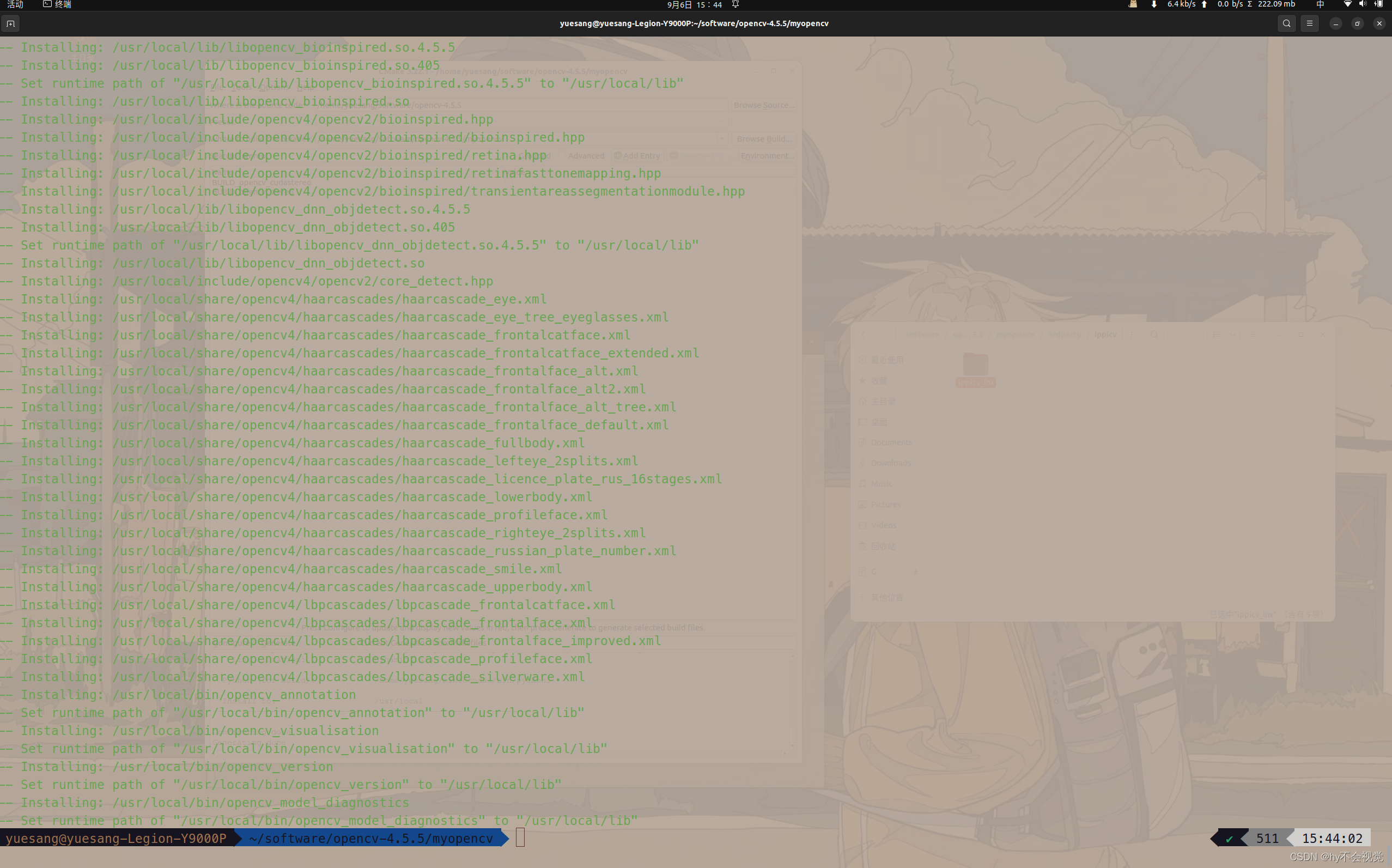Open search in the terminal title bar
This screenshot has width=1392, height=868.
[x=1287, y=23]
